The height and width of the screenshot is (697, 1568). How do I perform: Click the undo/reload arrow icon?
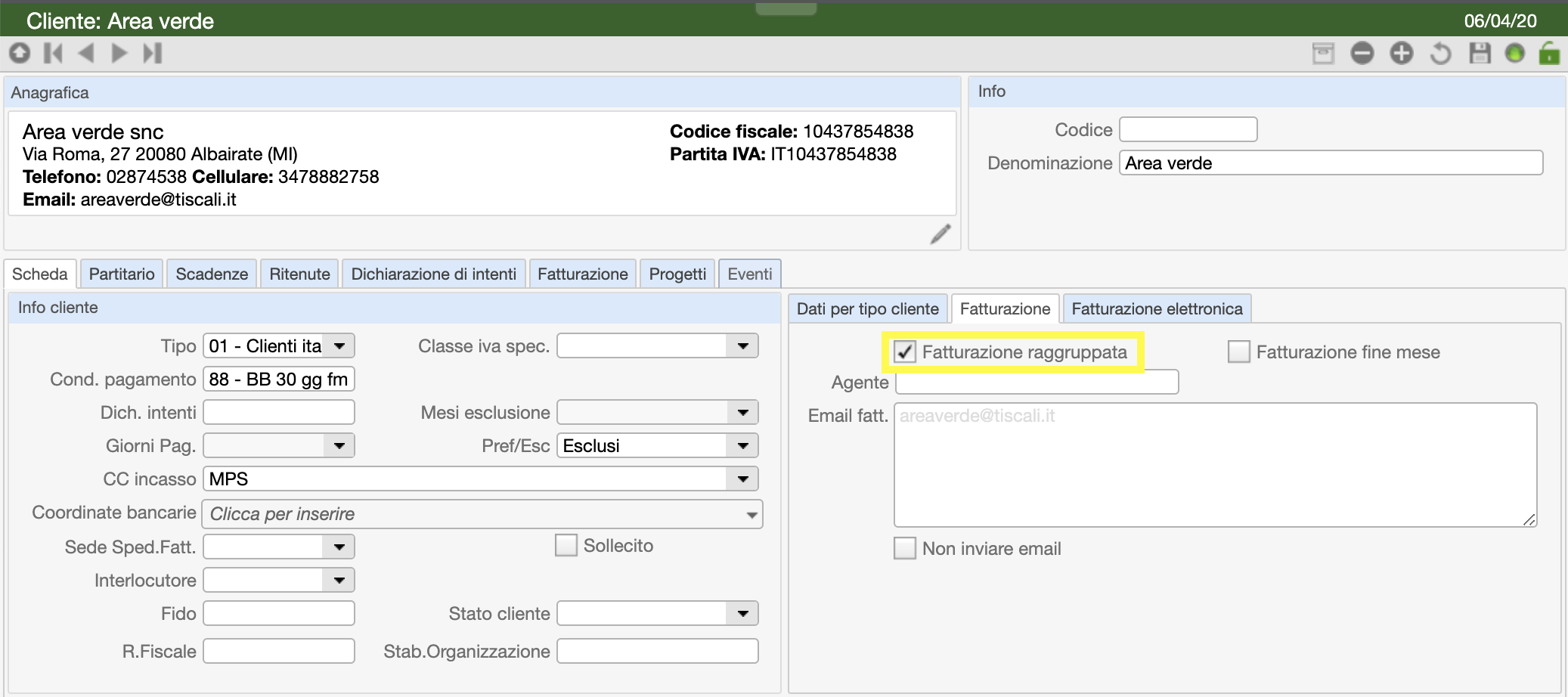[1441, 54]
